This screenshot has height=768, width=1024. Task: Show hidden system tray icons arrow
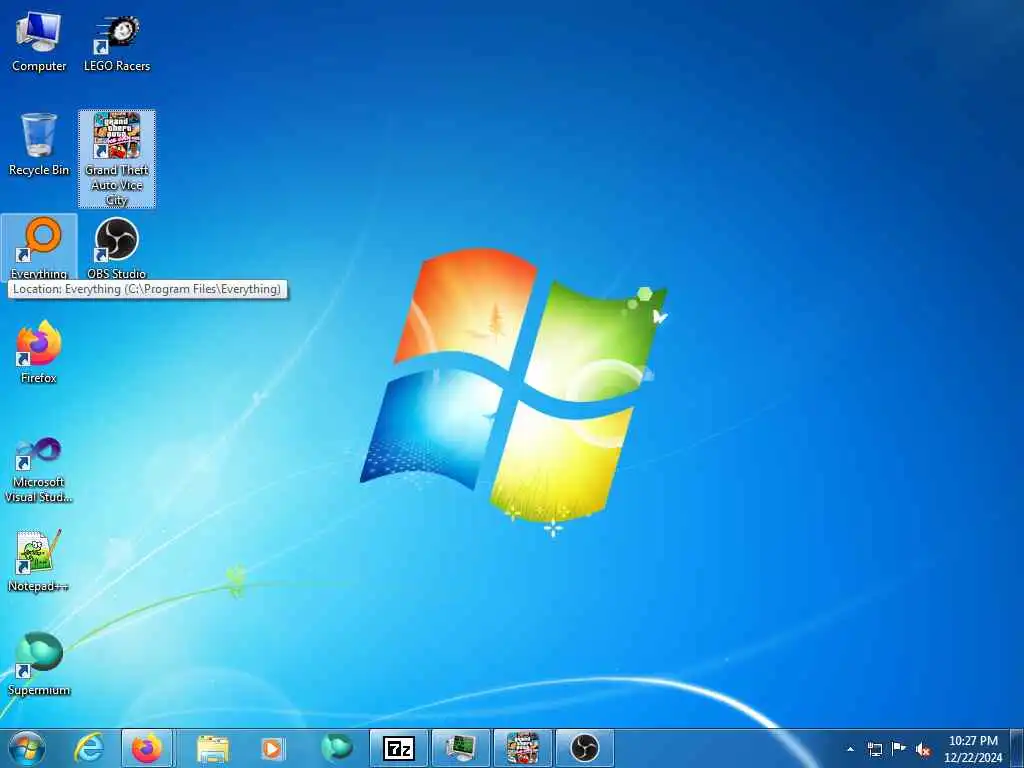[x=850, y=749]
